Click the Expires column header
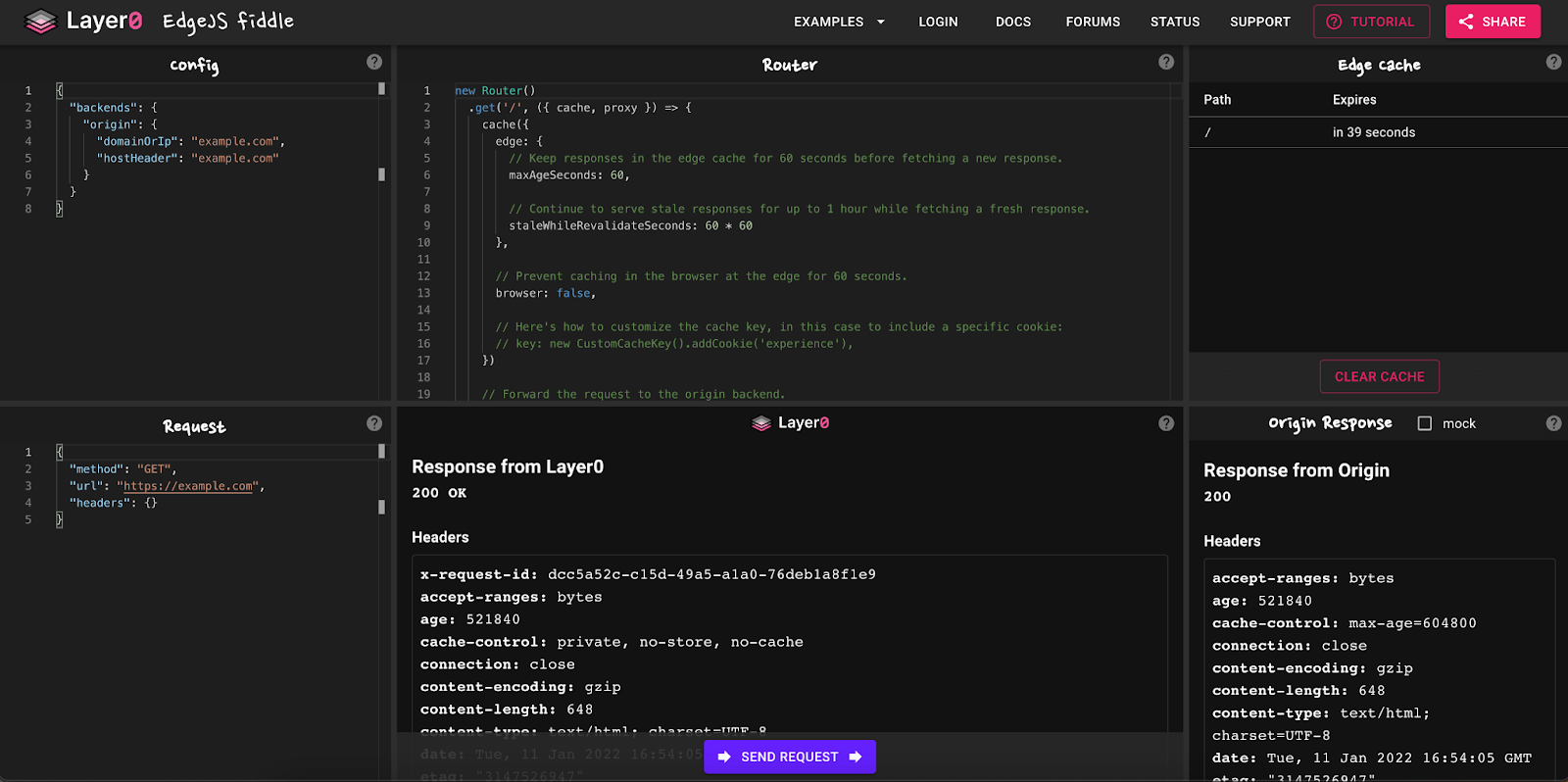The height and width of the screenshot is (782, 1568). pyautogui.click(x=1354, y=100)
